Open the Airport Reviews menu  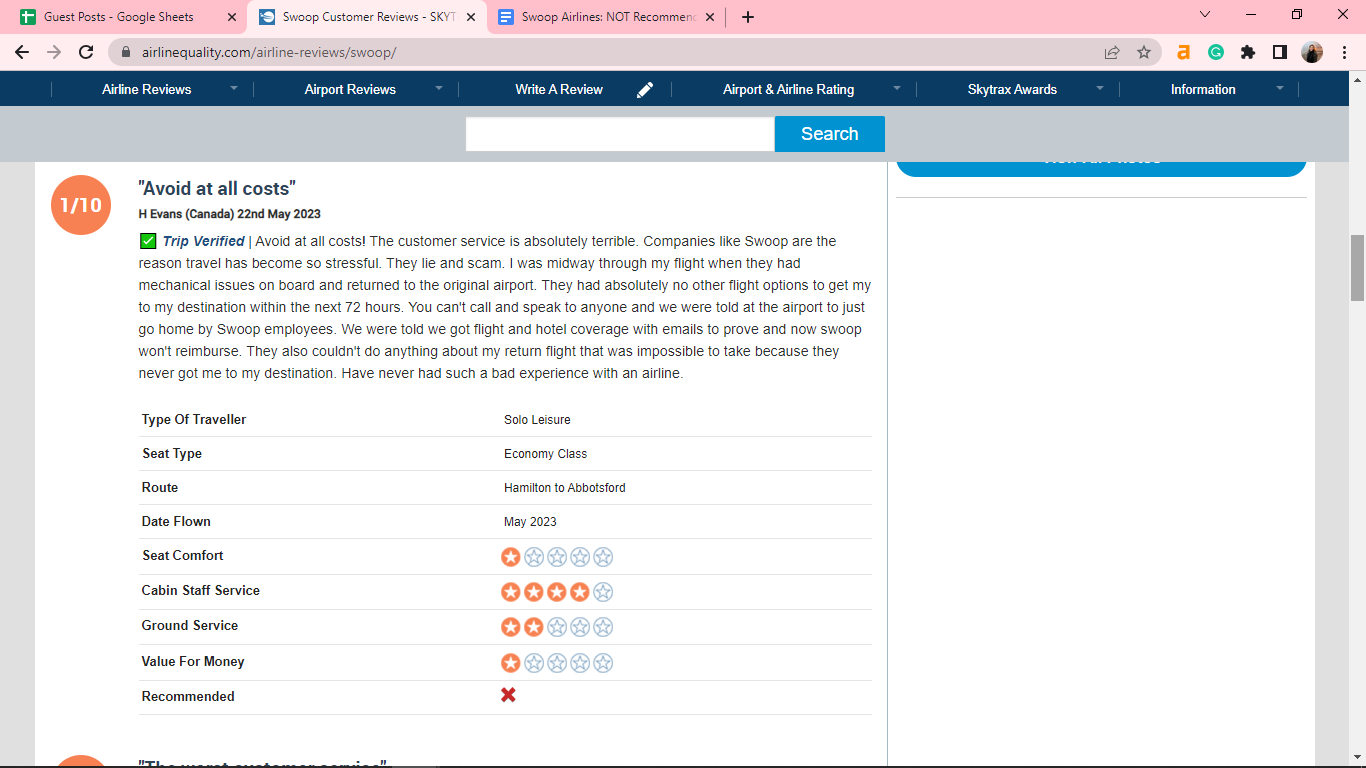pos(350,89)
